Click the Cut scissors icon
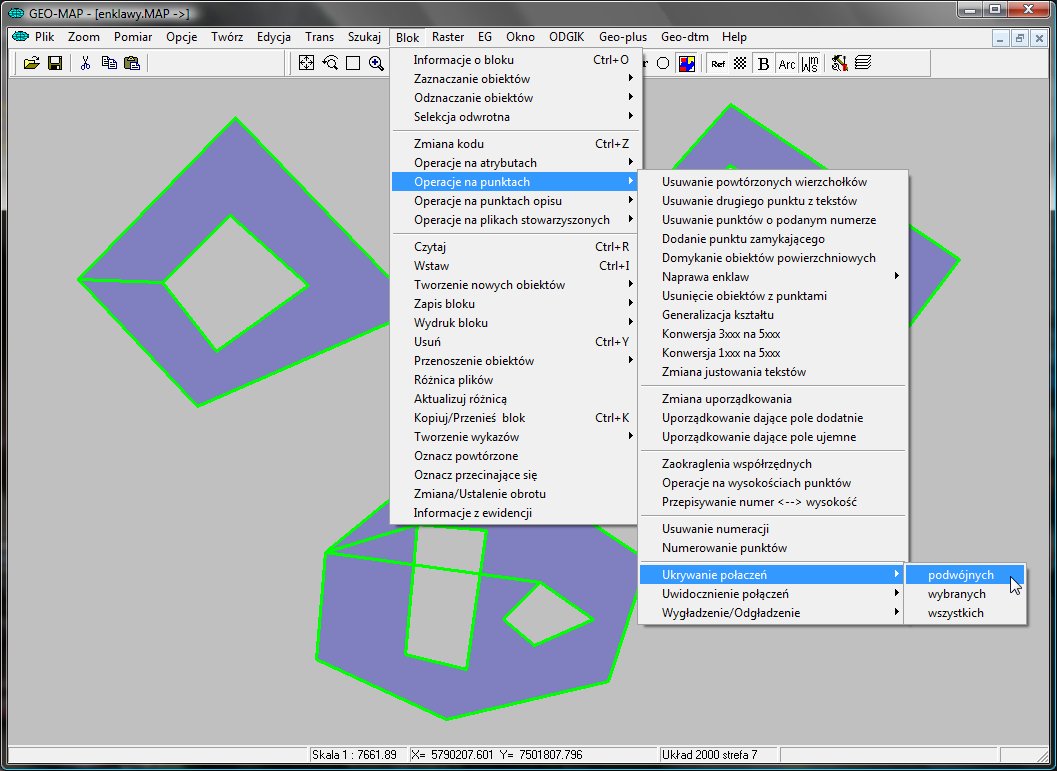This screenshot has height=771, width=1057. (85, 63)
